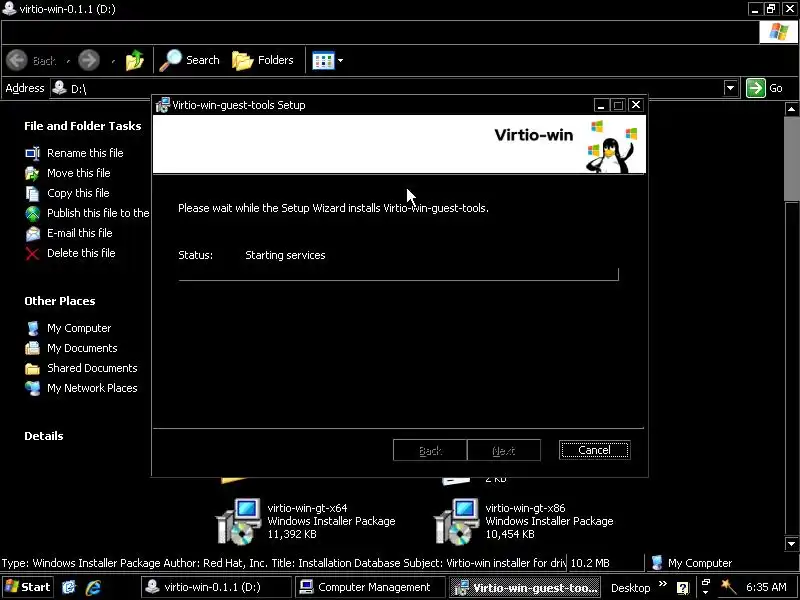Minimize the setup dialog
Image resolution: width=800 pixels, height=600 pixels.
[601, 105]
